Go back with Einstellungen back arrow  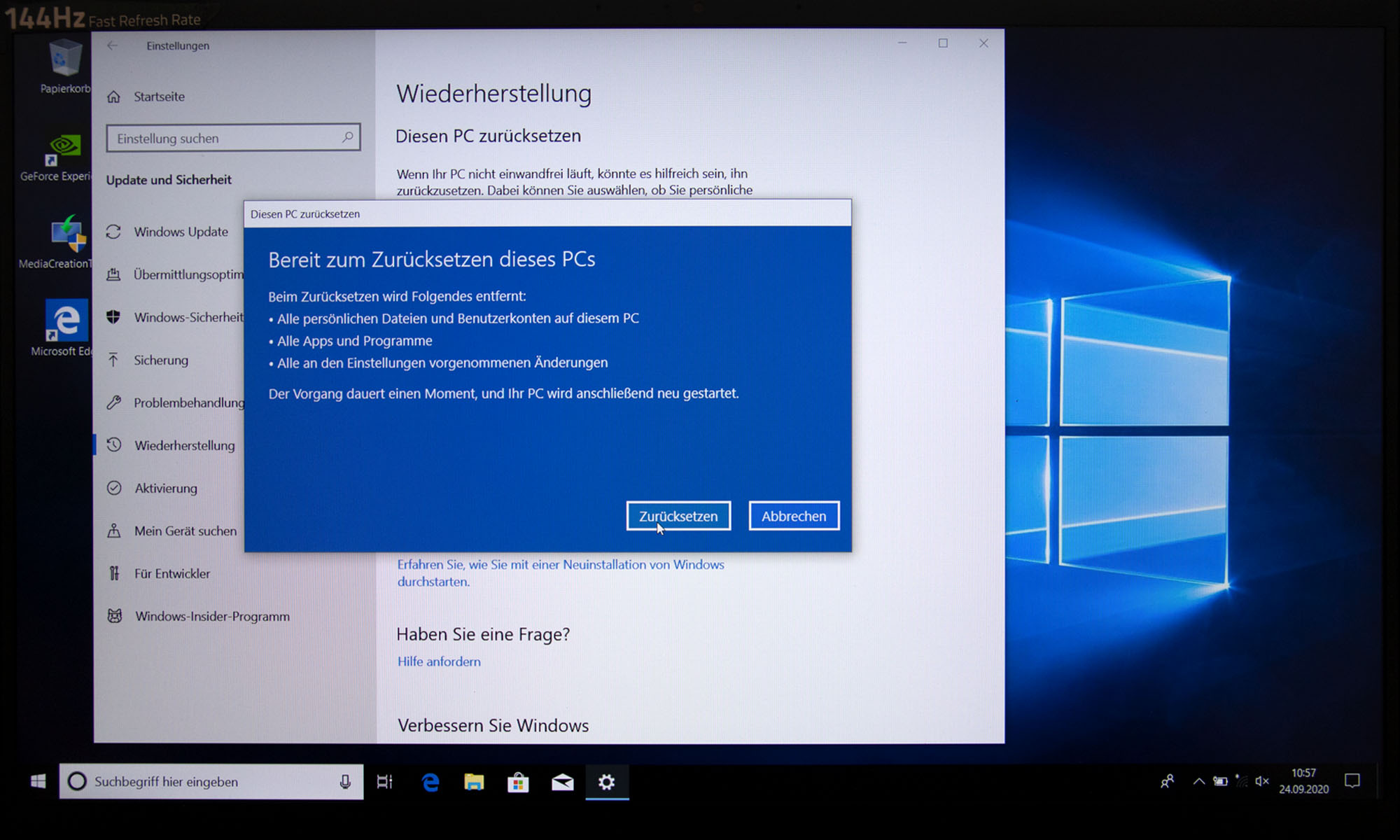[x=112, y=45]
